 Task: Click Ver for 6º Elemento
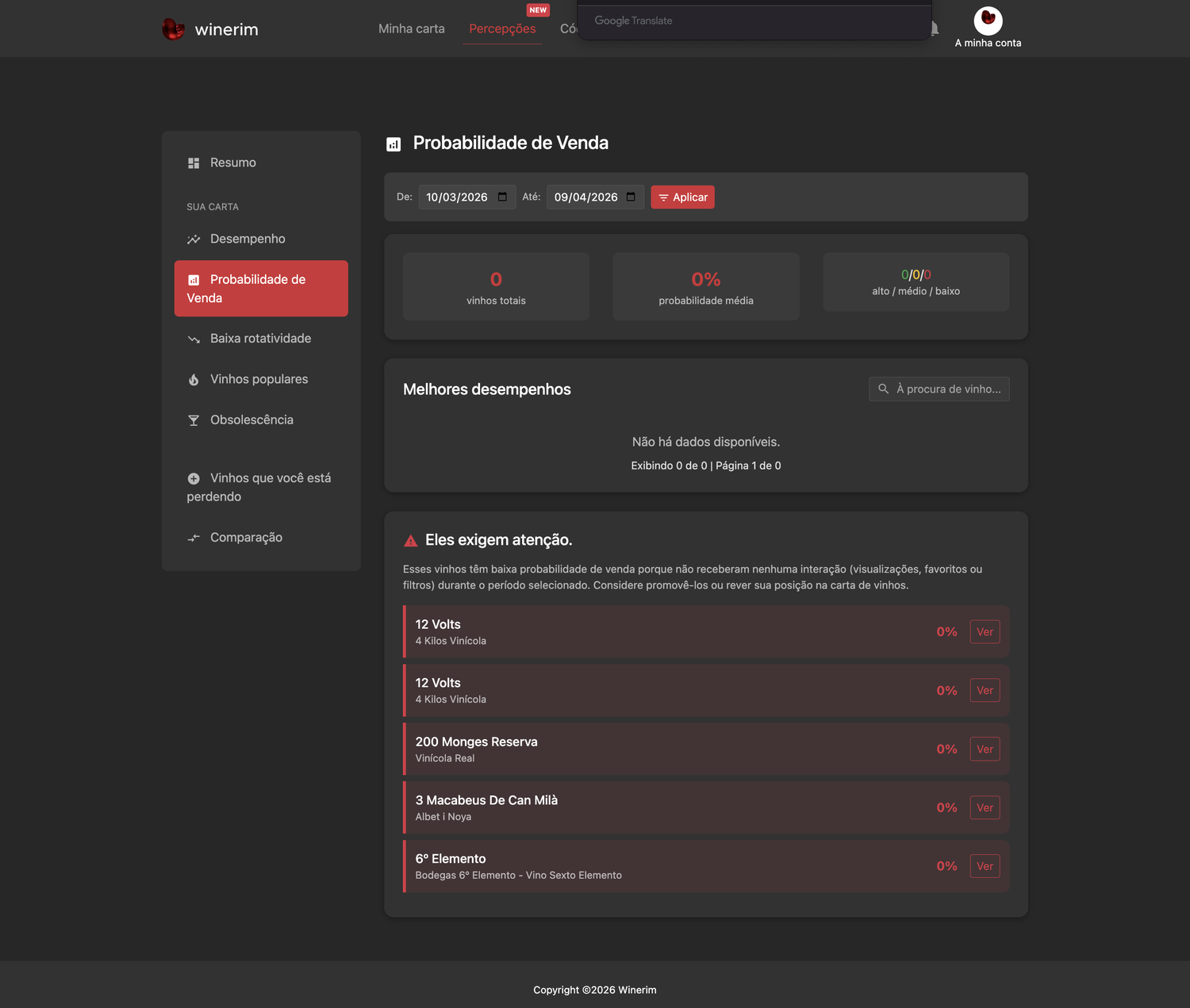(985, 867)
